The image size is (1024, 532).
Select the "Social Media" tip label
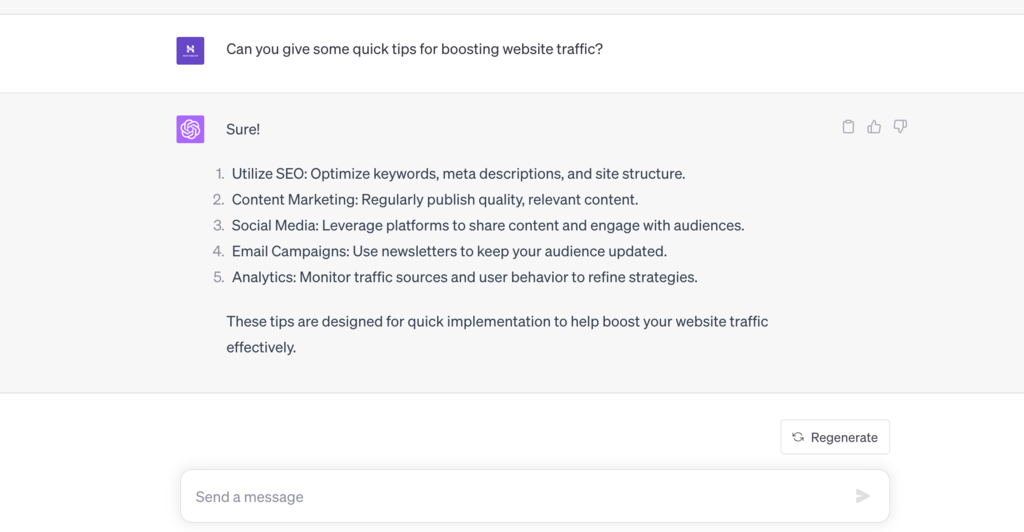coord(274,226)
